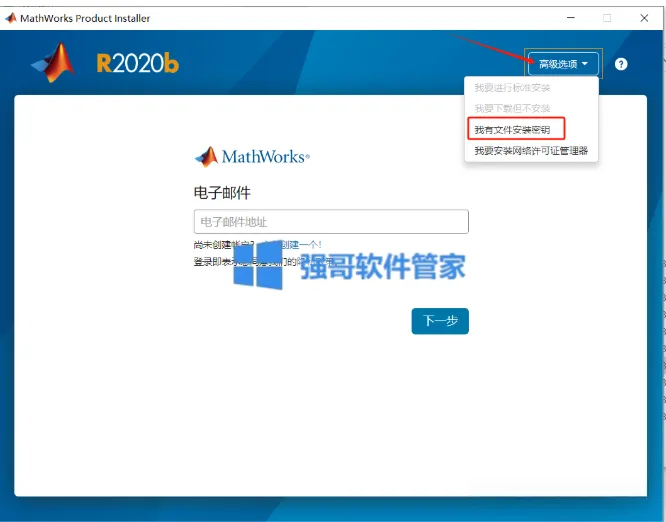Click the 电子邮件 label text

point(222,193)
